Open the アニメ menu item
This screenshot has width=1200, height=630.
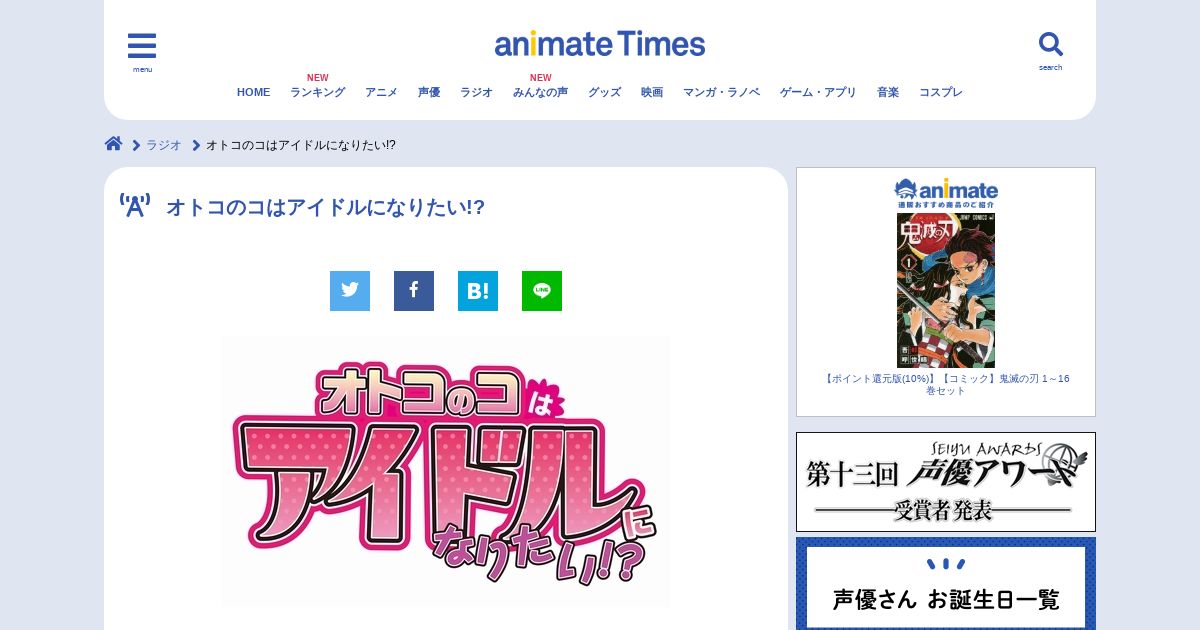point(381,92)
